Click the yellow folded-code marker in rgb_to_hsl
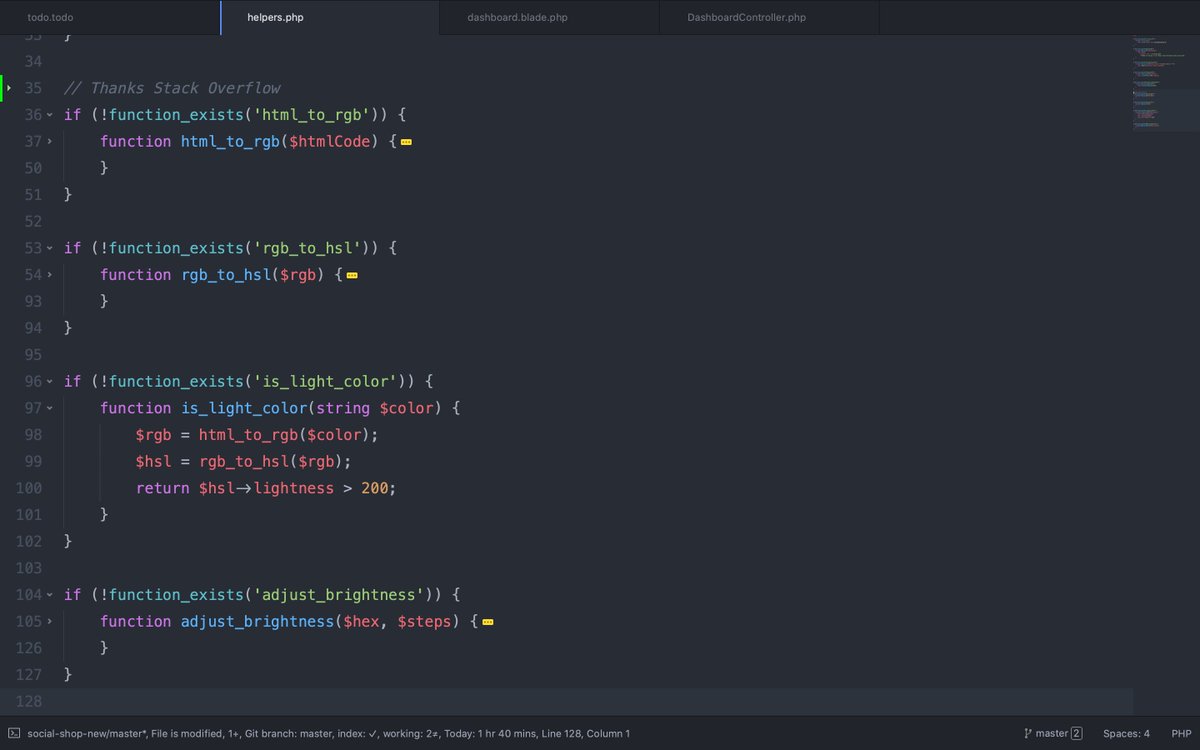The height and width of the screenshot is (750, 1200). [352, 274]
